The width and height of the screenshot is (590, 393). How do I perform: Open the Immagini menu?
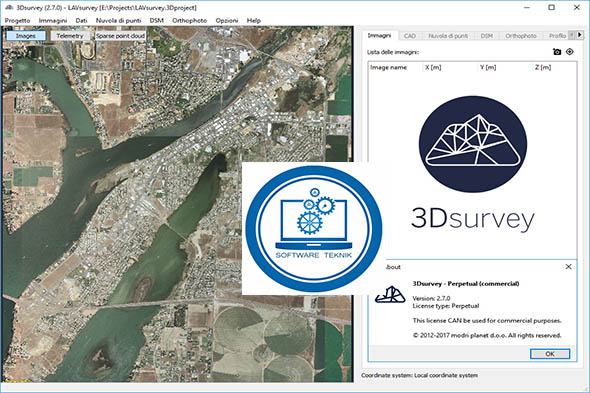[53, 20]
